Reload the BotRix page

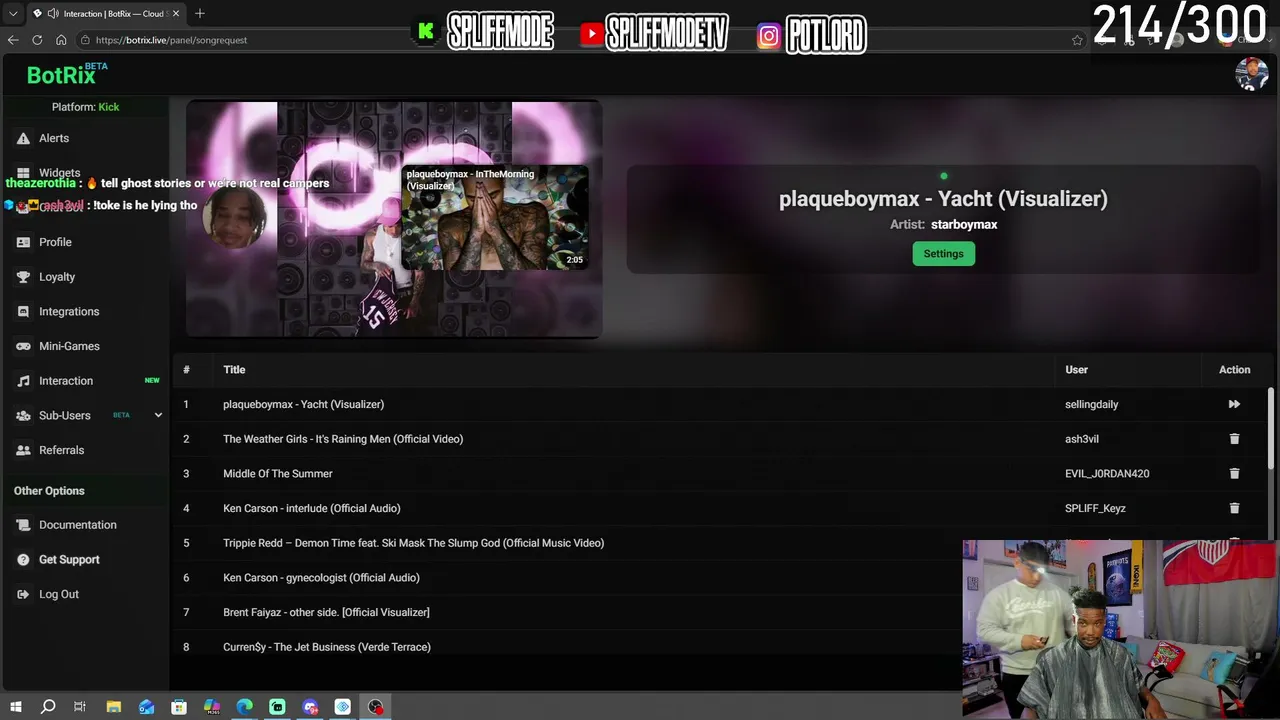click(37, 40)
